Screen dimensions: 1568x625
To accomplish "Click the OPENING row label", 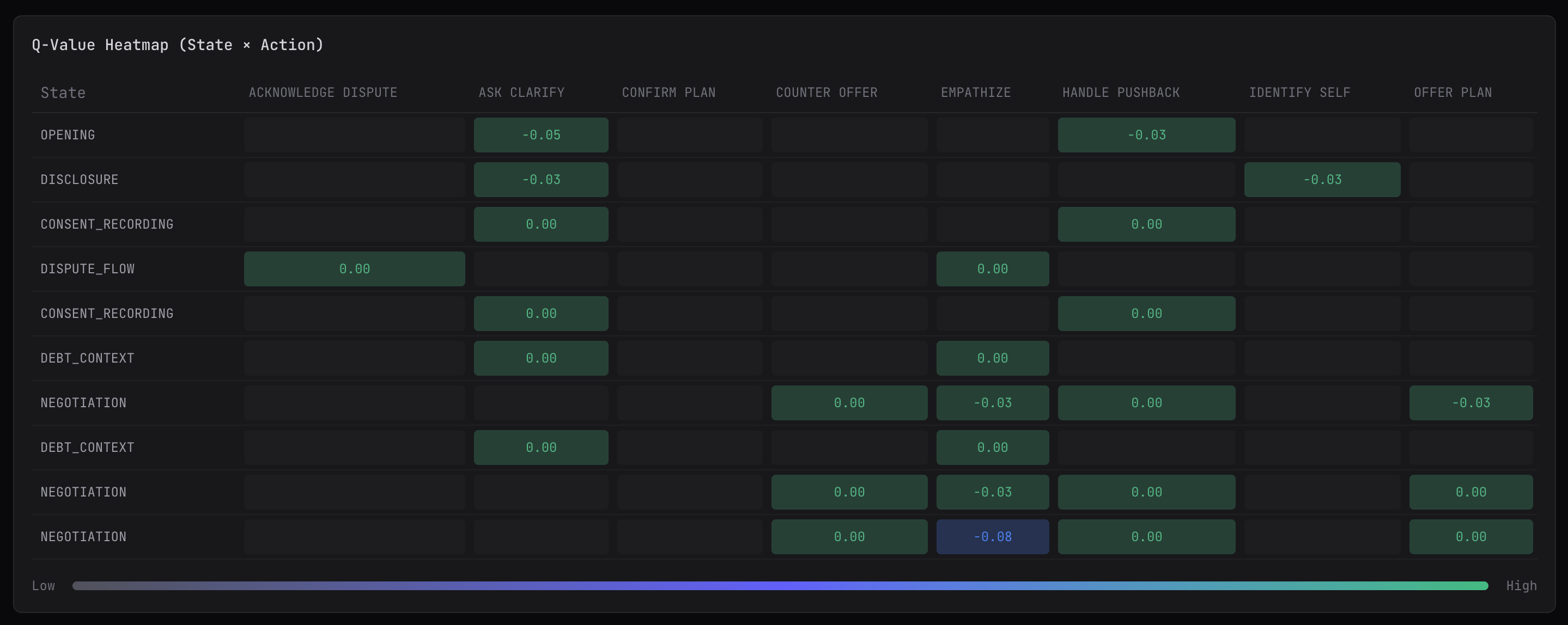I will tap(68, 135).
